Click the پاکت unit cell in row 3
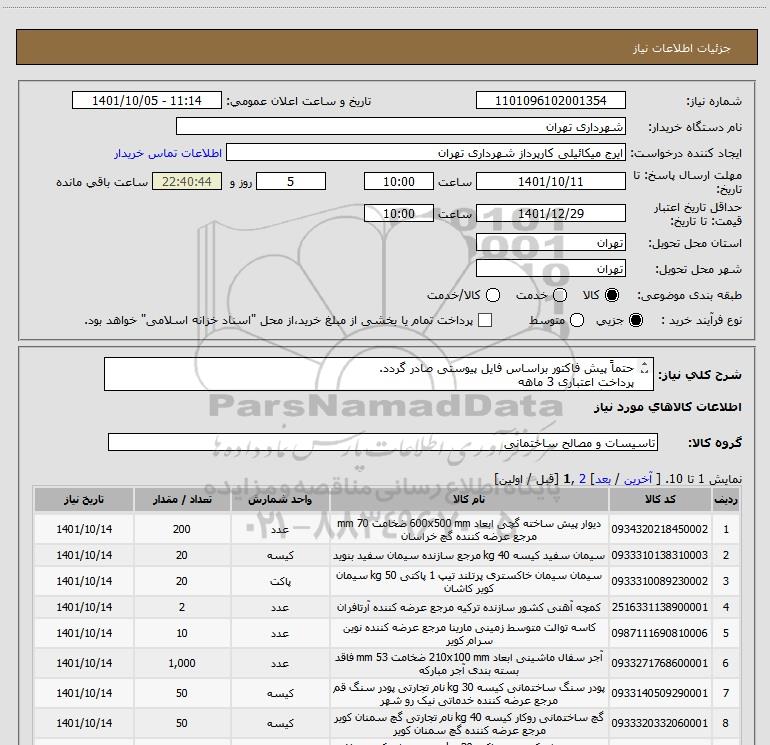Image resolution: width=770 pixels, height=745 pixels. tap(280, 581)
